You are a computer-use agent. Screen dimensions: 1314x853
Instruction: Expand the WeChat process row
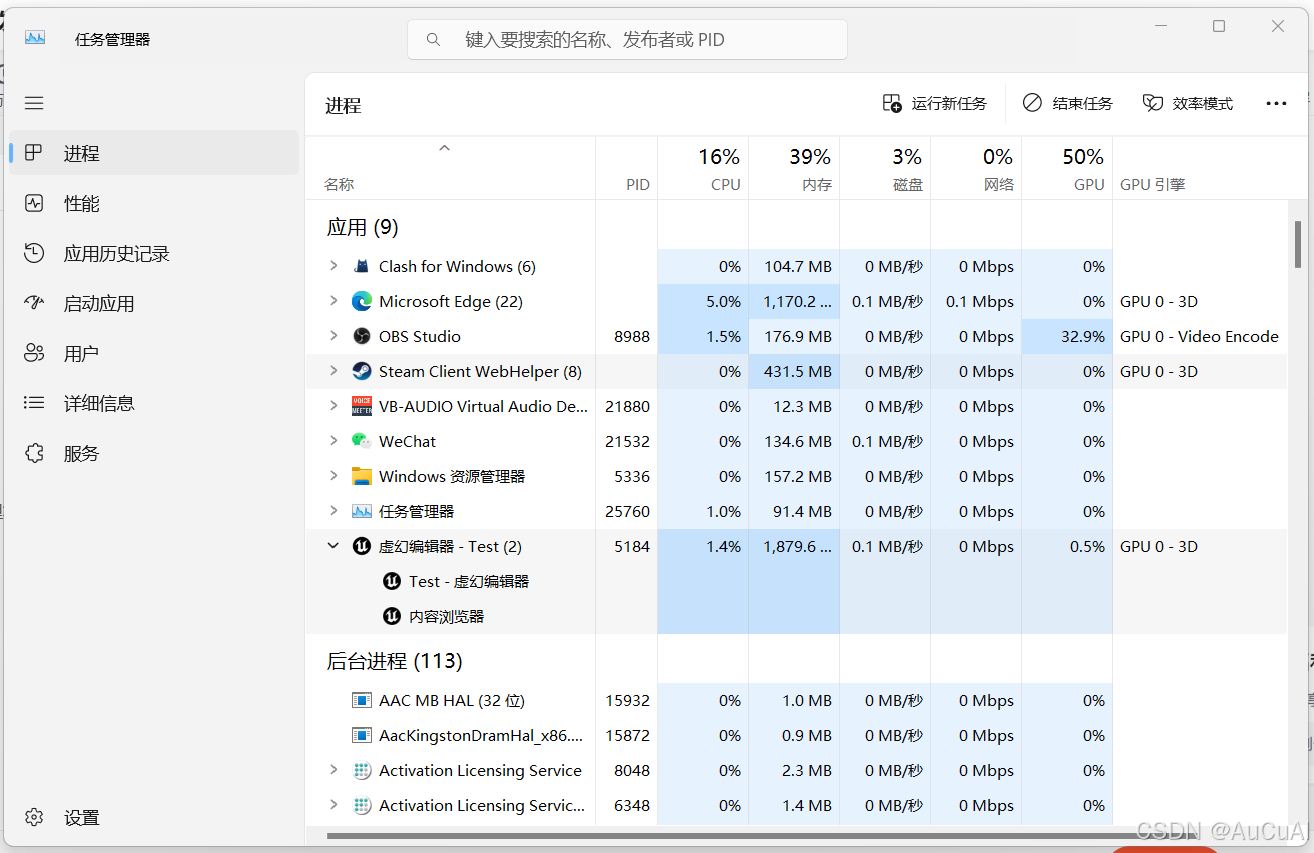pyautogui.click(x=333, y=441)
